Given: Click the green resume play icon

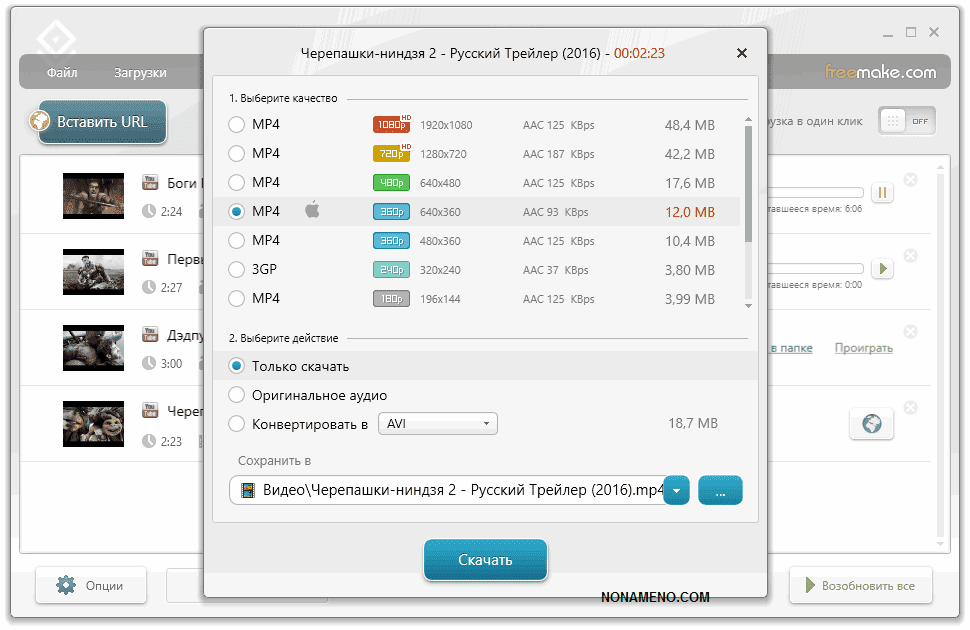Looking at the screenshot, I should [882, 268].
